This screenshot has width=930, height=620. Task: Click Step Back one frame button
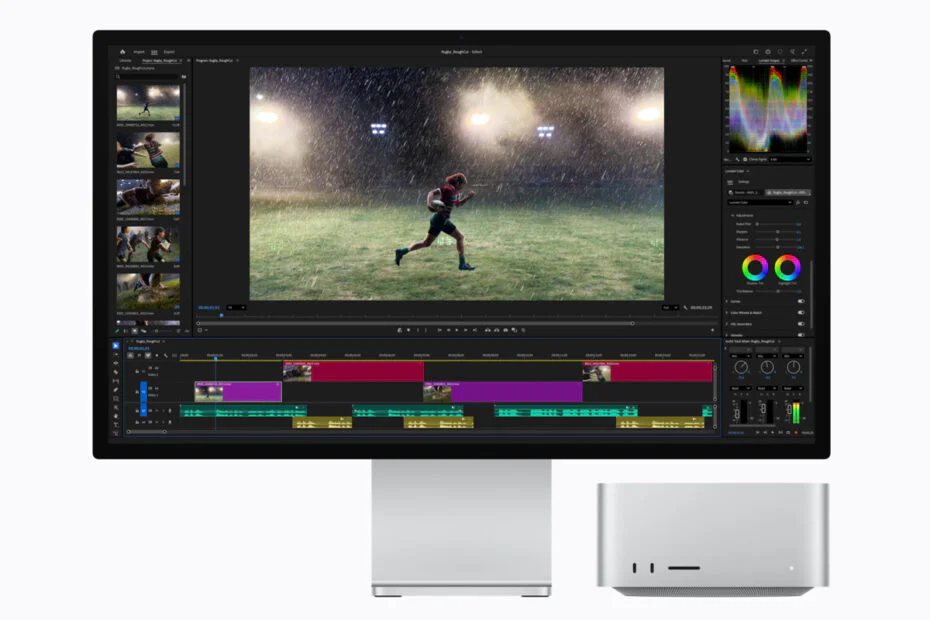point(448,330)
